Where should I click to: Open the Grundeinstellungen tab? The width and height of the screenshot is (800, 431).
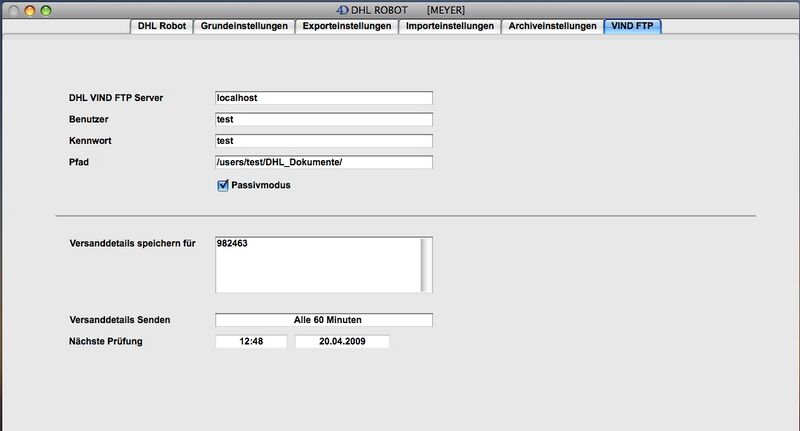click(243, 26)
